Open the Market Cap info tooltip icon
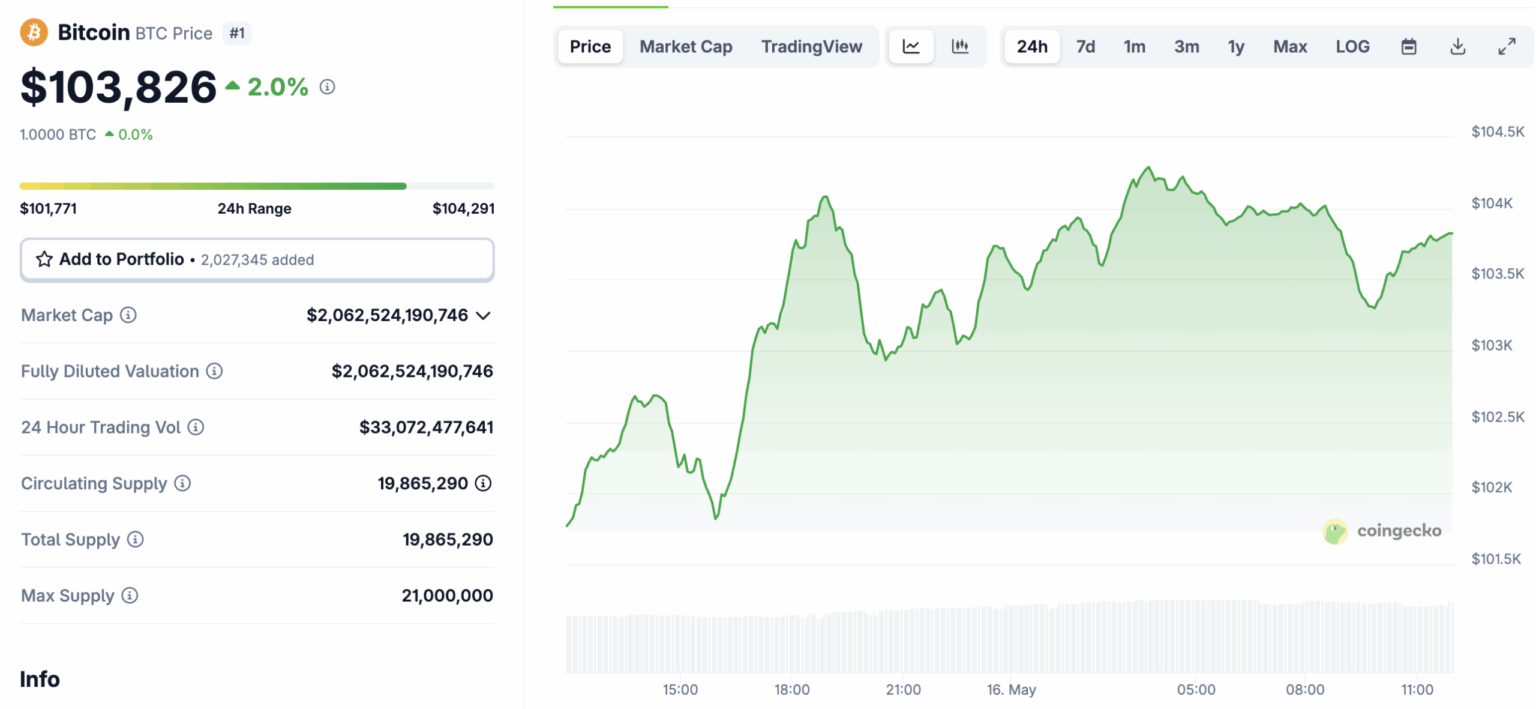 tap(127, 315)
